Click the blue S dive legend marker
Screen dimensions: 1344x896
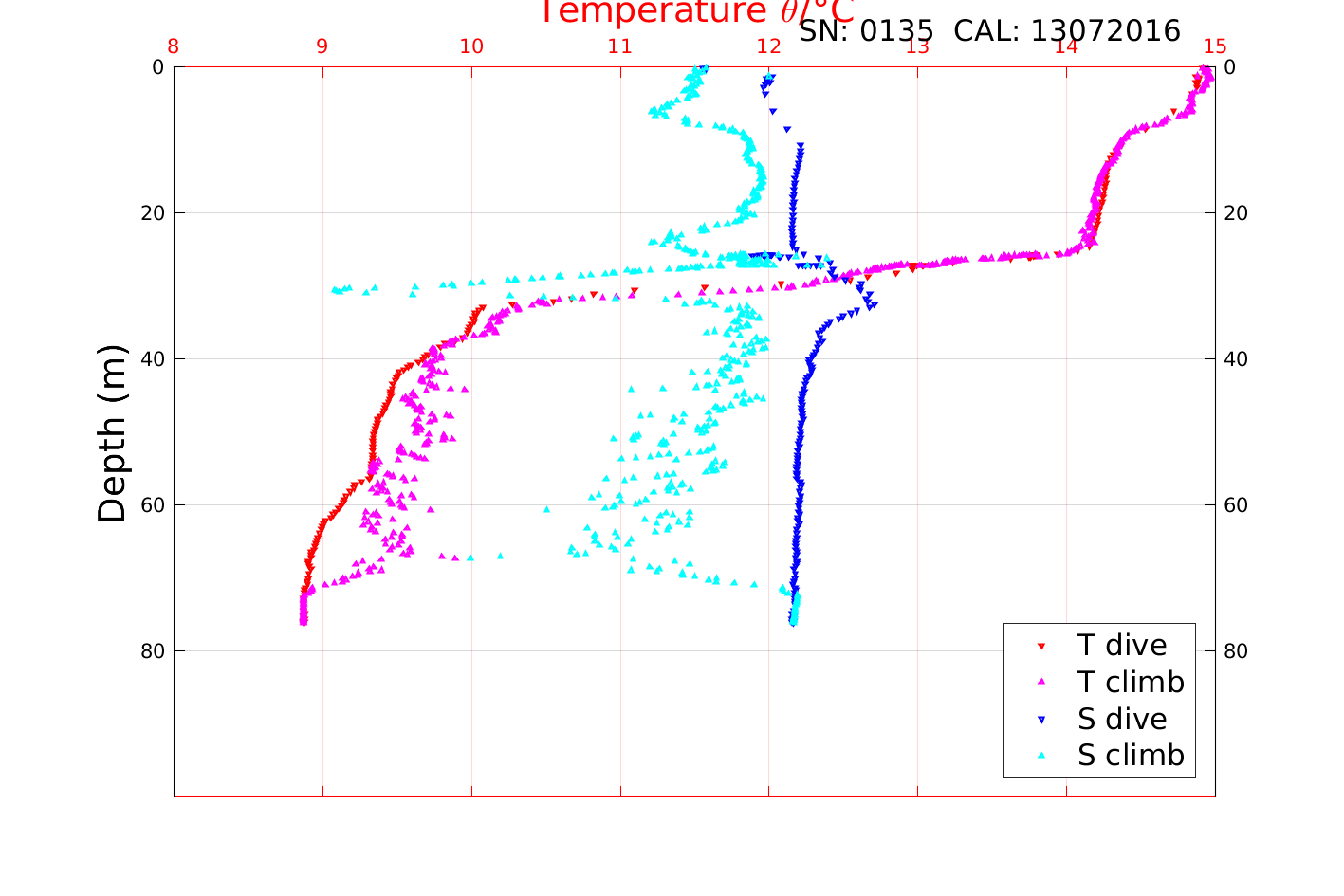pos(1040,720)
